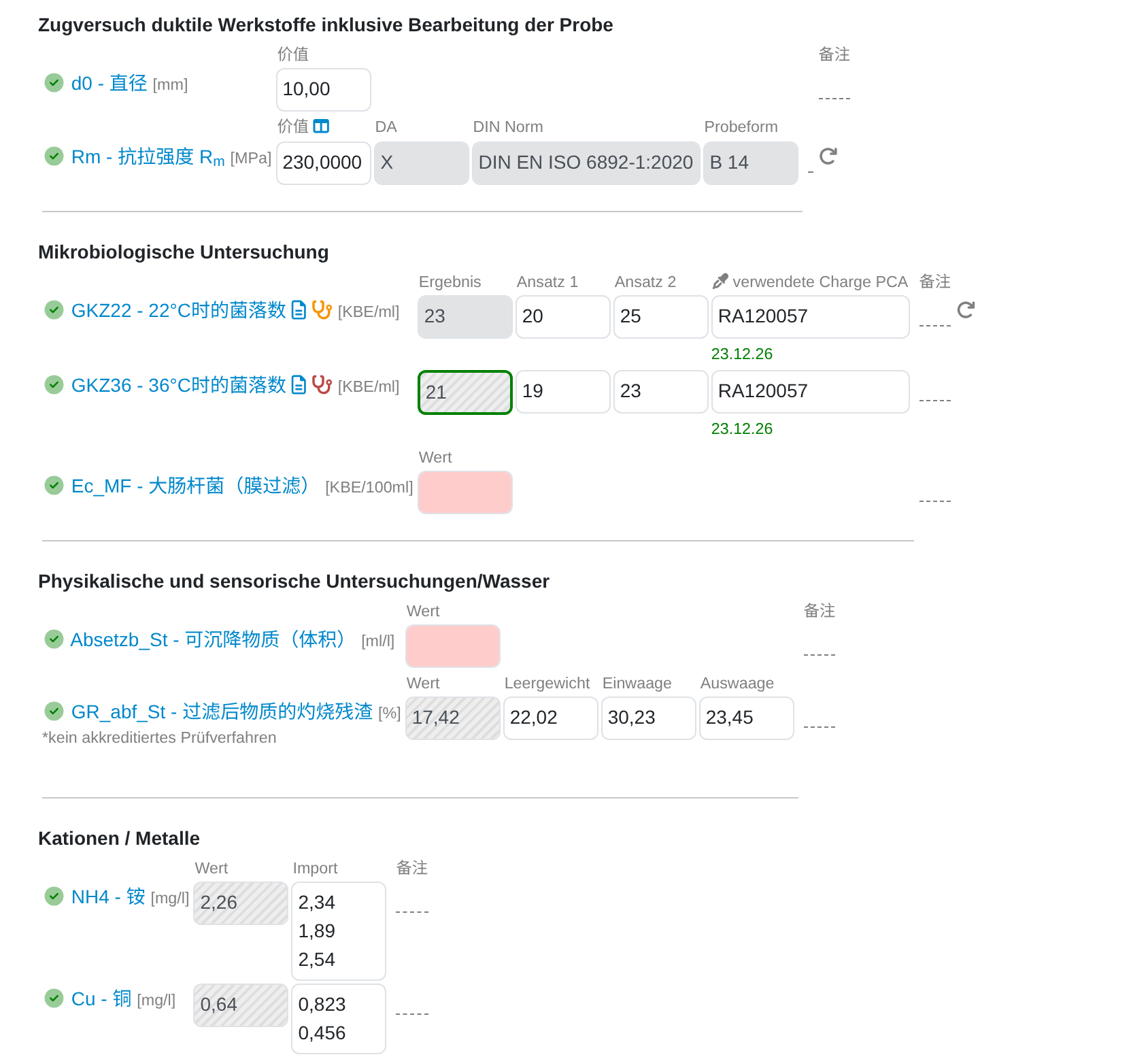1148x1057 pixels.
Task: Click the refresh icon in the Rm row
Action: [828, 156]
